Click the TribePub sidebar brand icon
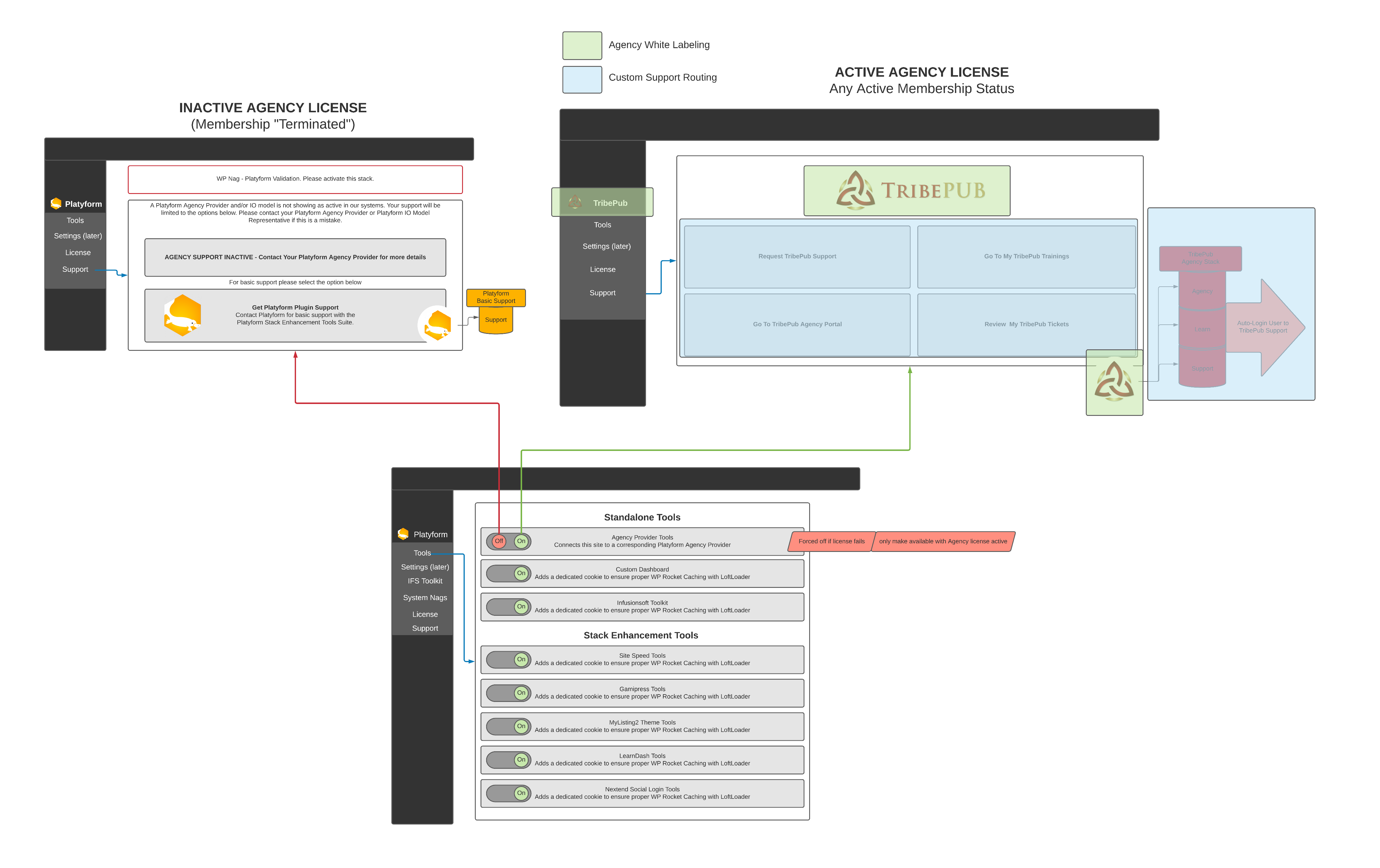1380x868 pixels. [575, 202]
